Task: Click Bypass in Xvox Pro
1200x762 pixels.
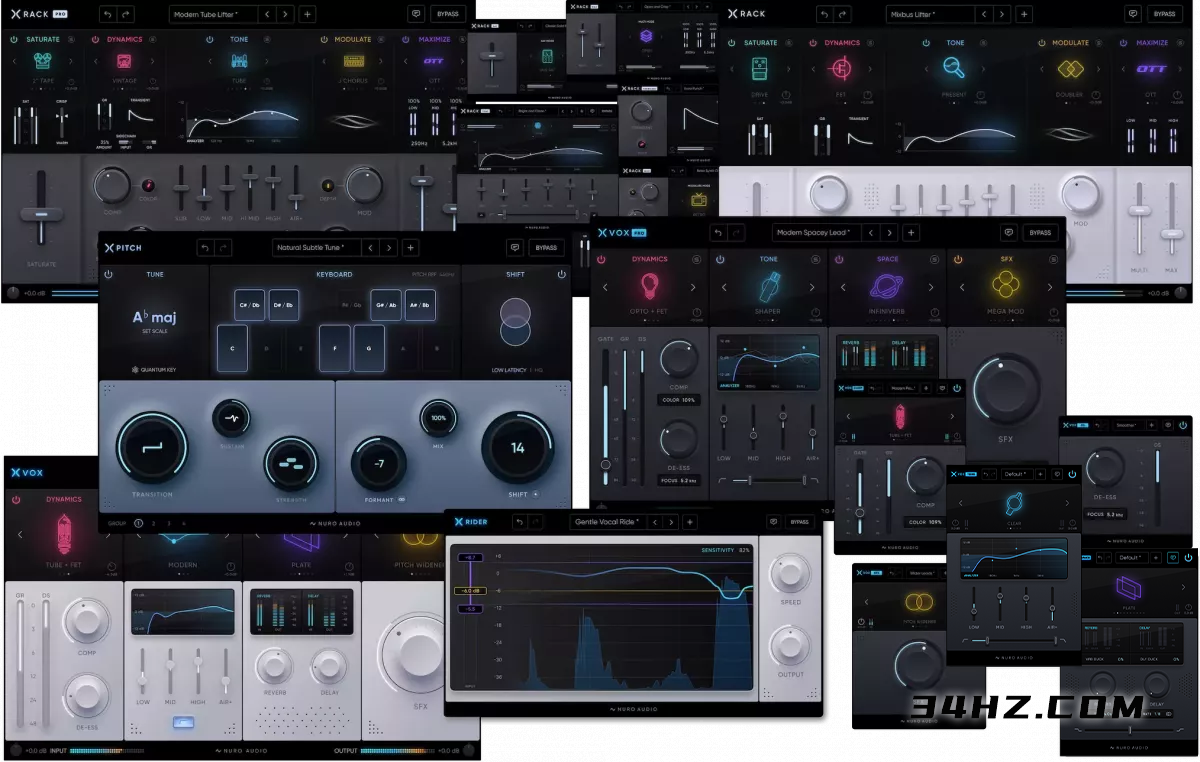Action: coord(1040,232)
